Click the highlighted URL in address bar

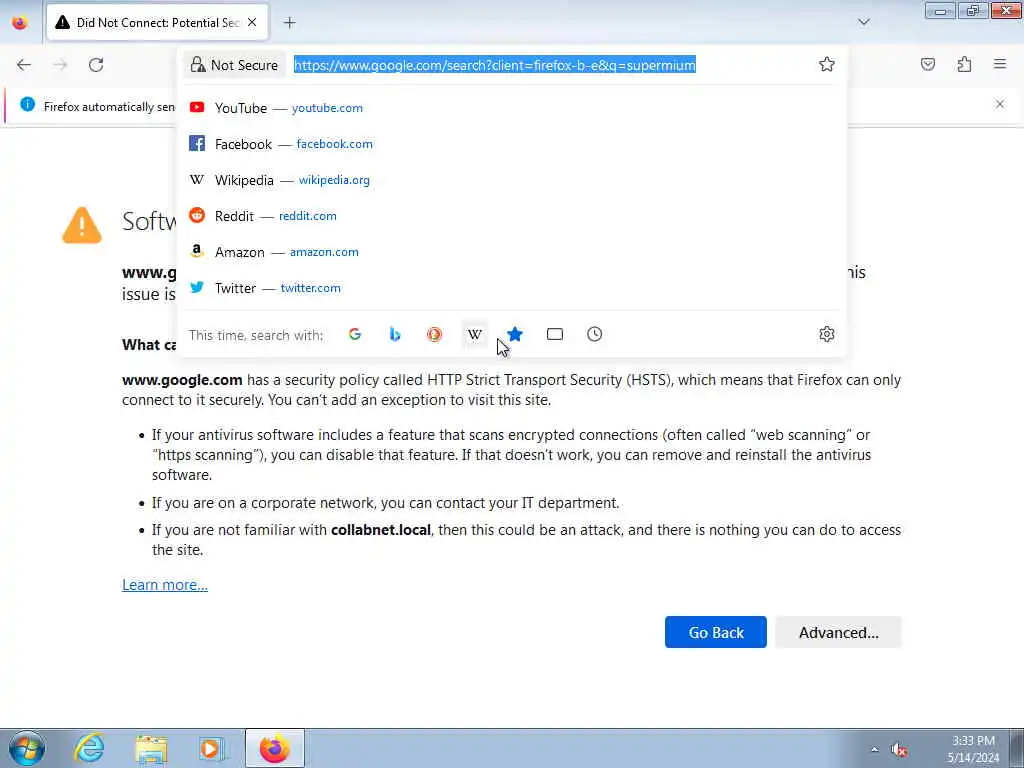494,65
